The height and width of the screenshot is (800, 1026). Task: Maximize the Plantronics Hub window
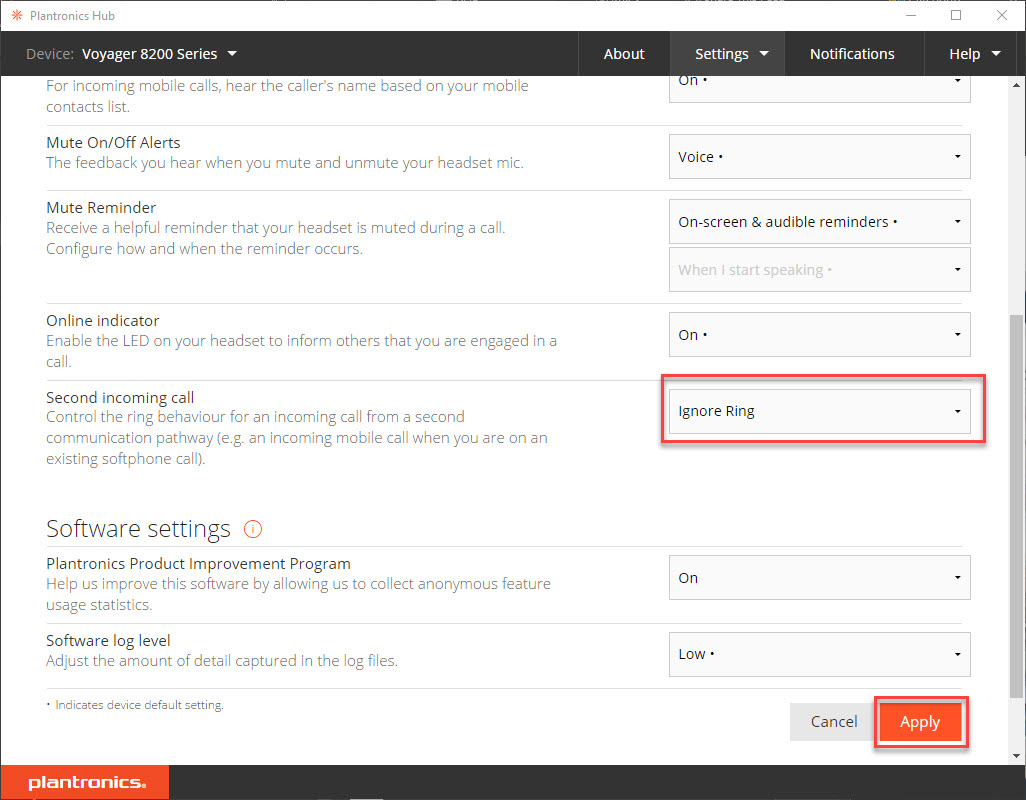point(956,16)
